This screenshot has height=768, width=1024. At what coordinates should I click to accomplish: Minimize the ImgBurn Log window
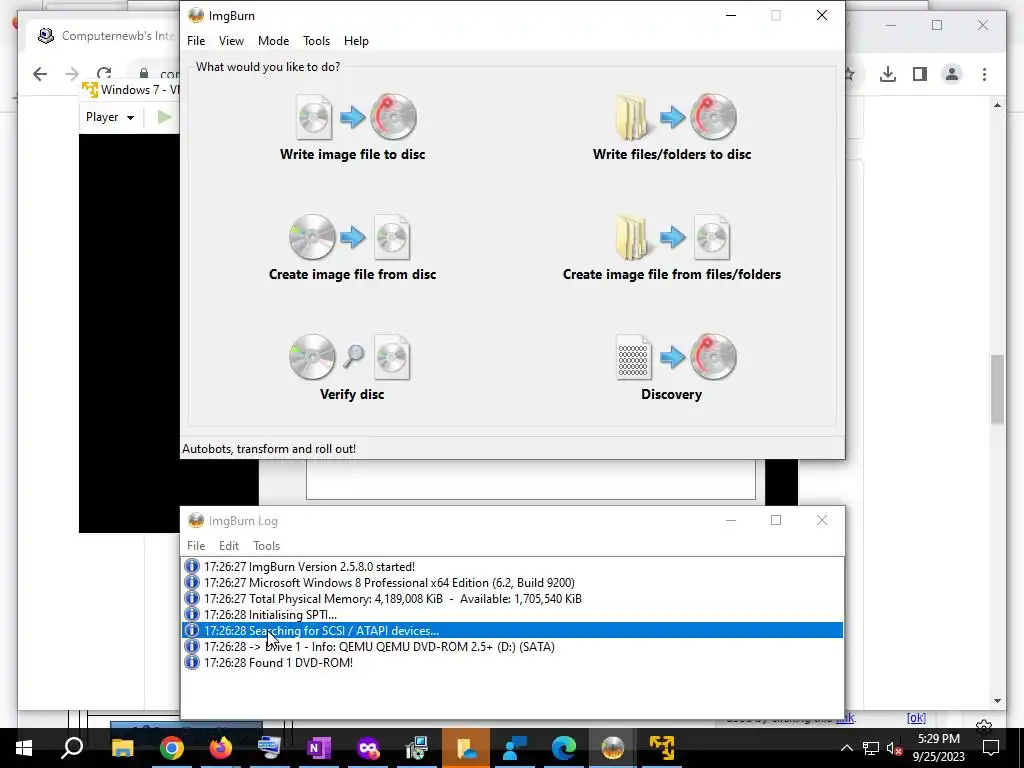point(731,520)
